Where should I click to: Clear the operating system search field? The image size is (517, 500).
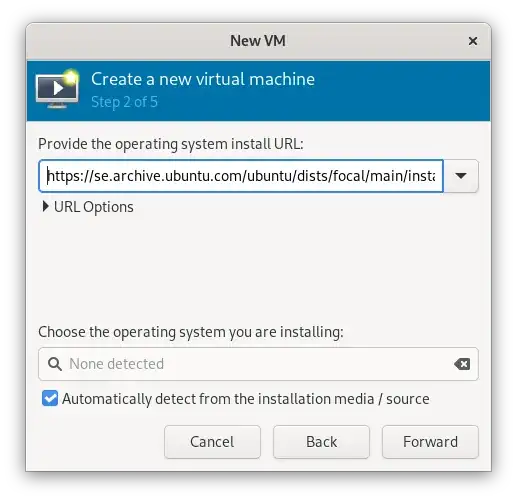[x=462, y=364]
